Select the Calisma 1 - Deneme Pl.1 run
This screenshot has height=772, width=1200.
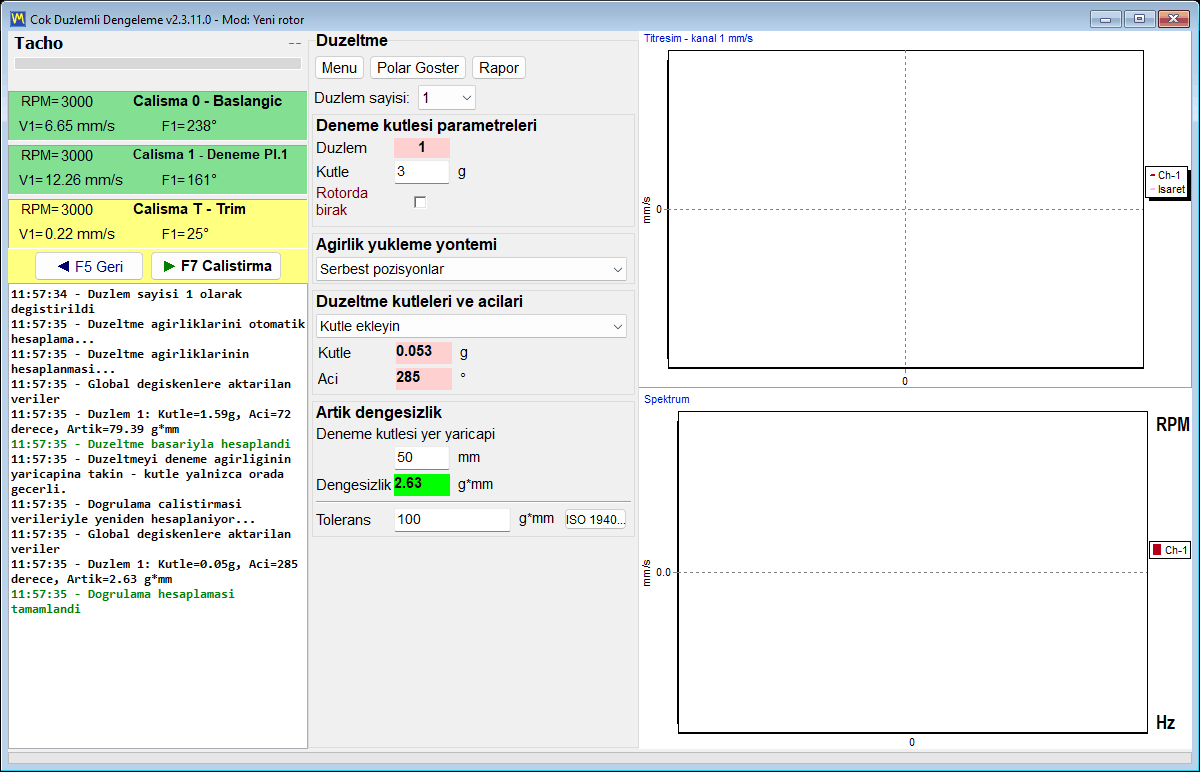[158, 169]
